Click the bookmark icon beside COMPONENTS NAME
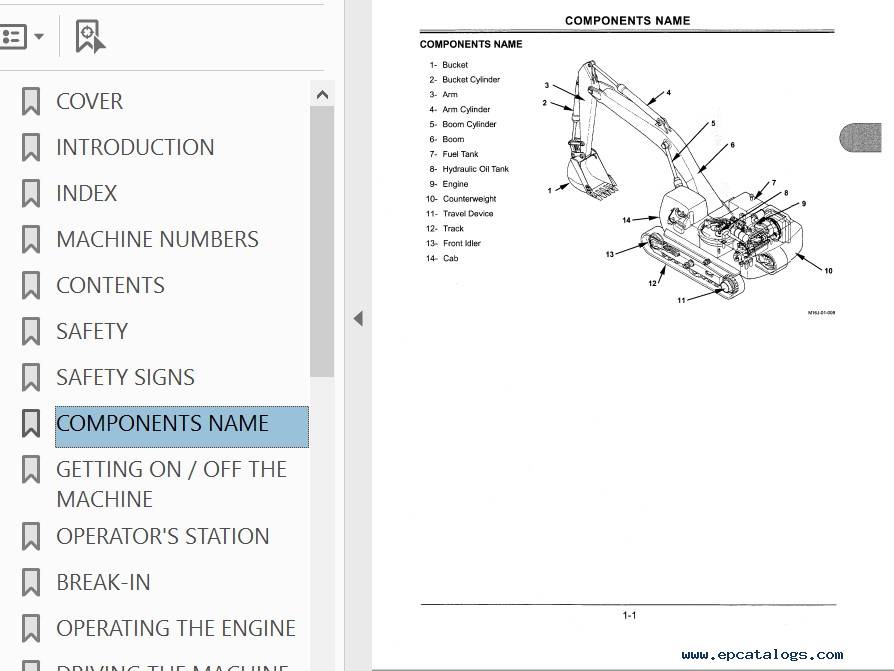This screenshot has width=894, height=671. [31, 424]
